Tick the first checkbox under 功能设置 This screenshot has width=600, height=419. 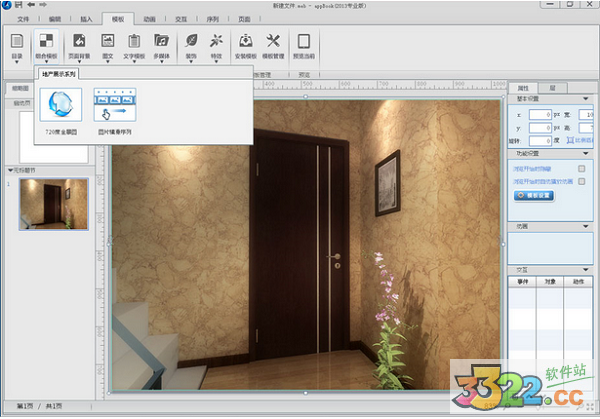581,168
